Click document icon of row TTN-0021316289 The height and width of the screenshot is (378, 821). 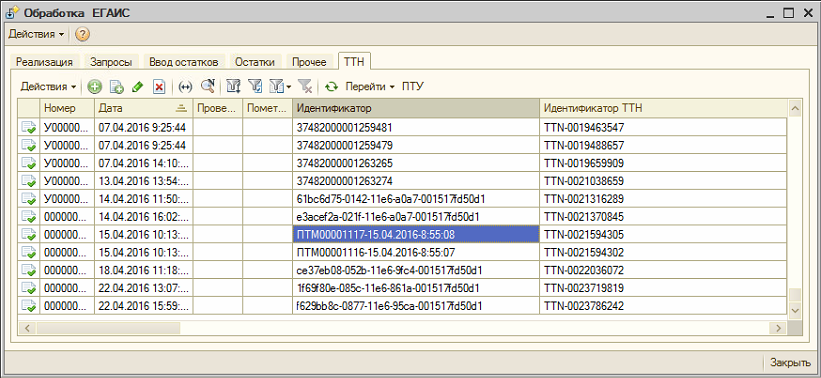click(28, 199)
